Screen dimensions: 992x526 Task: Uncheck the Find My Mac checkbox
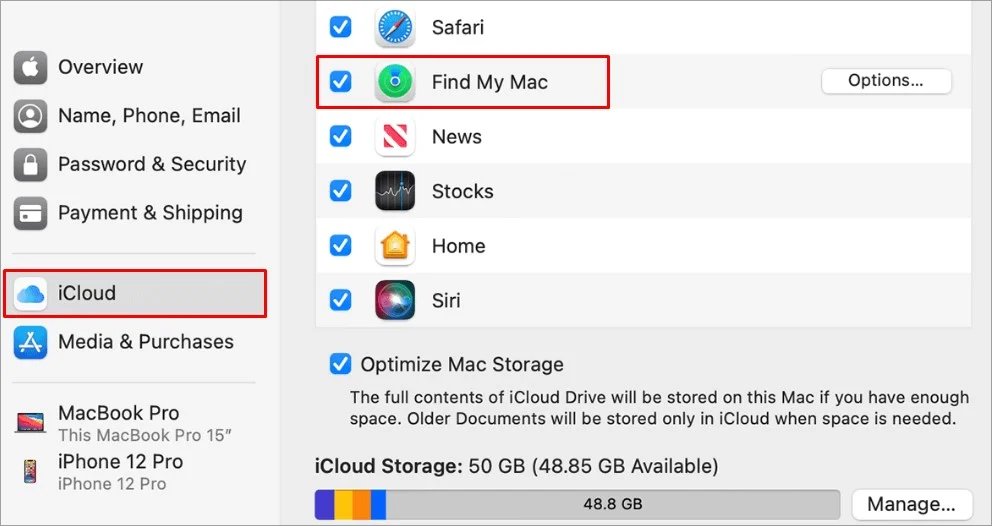coord(340,82)
